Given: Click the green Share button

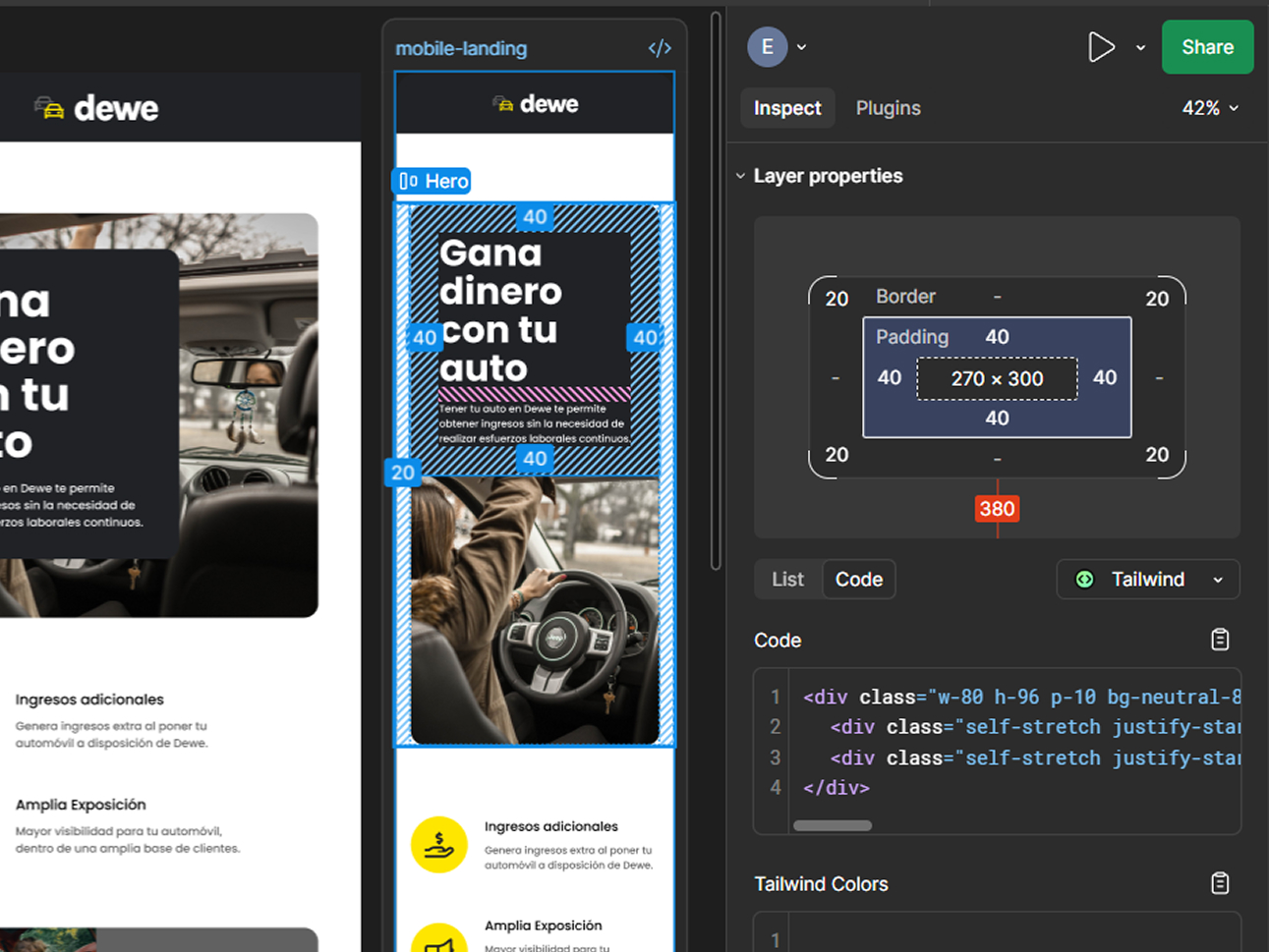Looking at the screenshot, I should tap(1206, 47).
